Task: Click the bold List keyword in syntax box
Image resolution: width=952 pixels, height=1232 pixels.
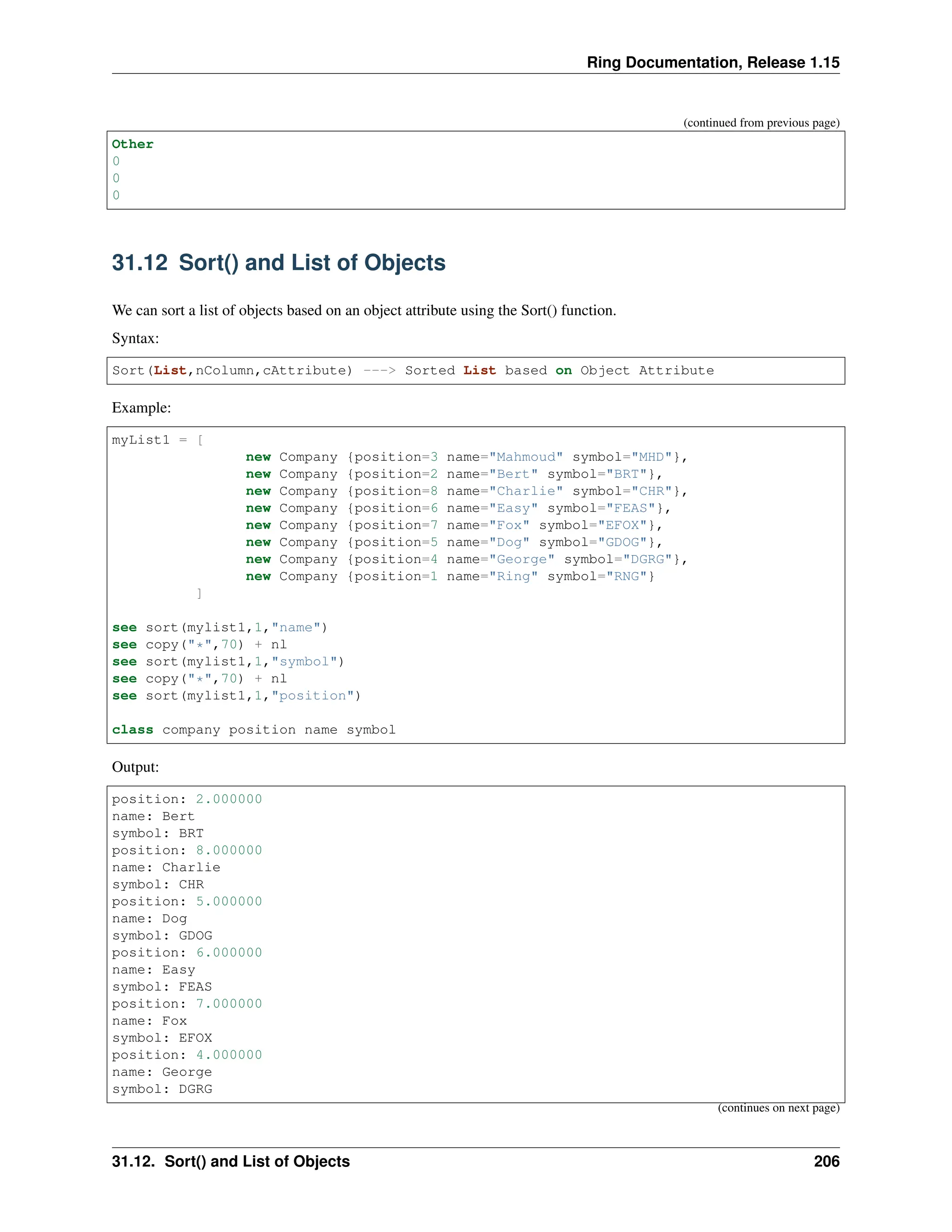Action: (x=170, y=371)
